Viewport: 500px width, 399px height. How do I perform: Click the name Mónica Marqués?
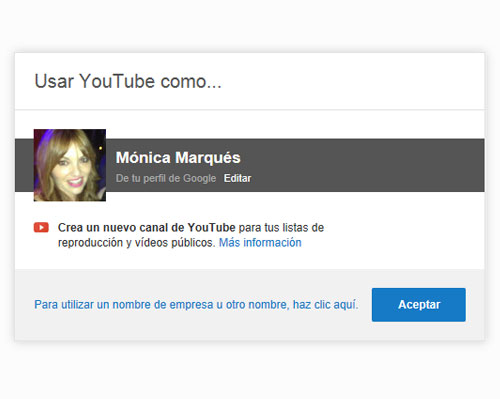pyautogui.click(x=178, y=158)
